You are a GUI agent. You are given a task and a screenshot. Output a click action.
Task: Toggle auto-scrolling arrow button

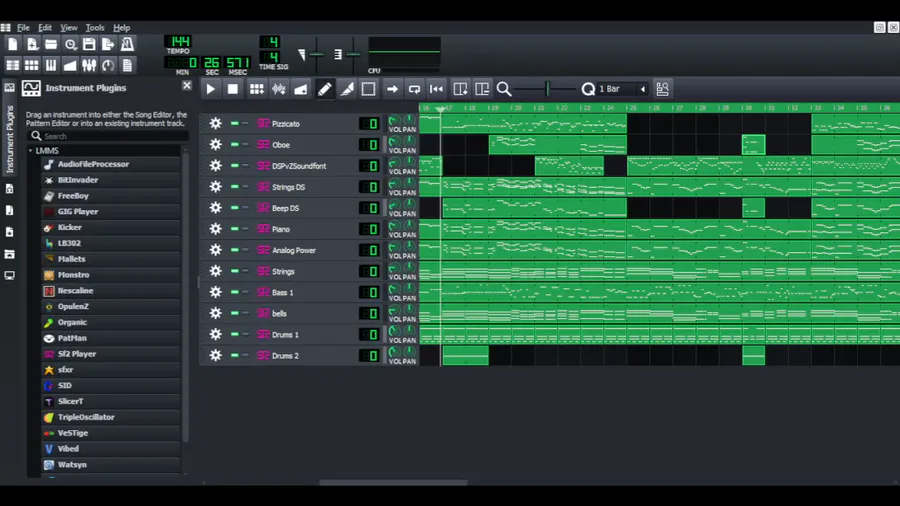392,89
